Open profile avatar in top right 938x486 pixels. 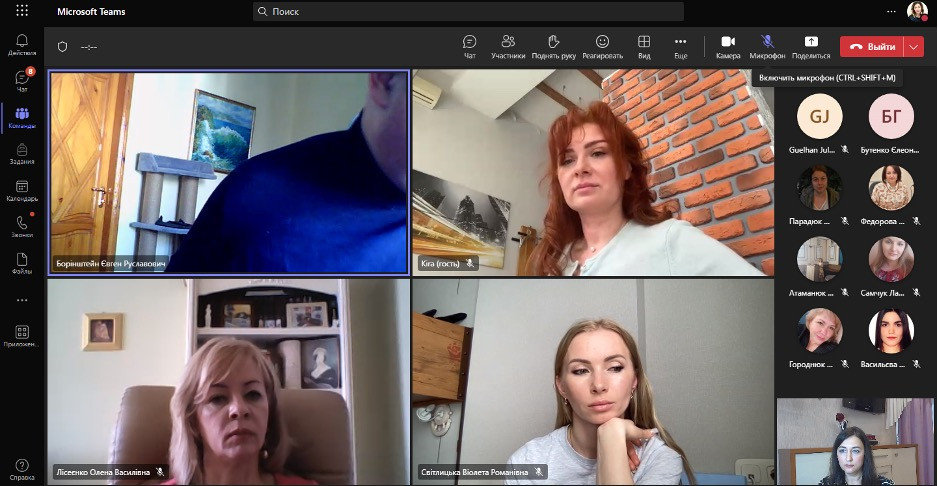click(917, 11)
